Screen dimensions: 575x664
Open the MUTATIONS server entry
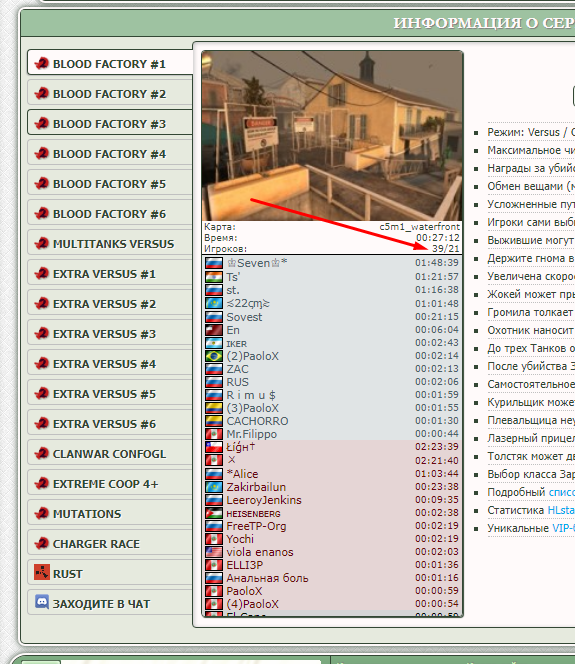(111, 514)
